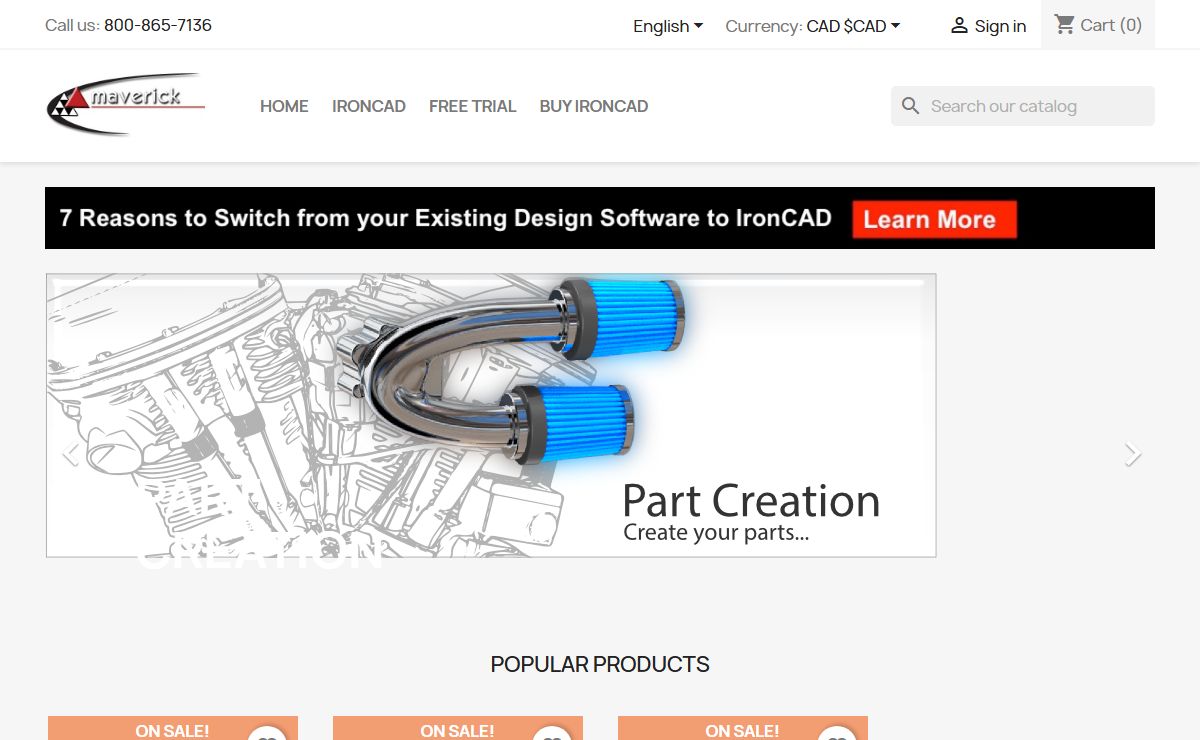Choose BUY IRONCAD from the menu
The width and height of the screenshot is (1200, 740).
point(594,106)
